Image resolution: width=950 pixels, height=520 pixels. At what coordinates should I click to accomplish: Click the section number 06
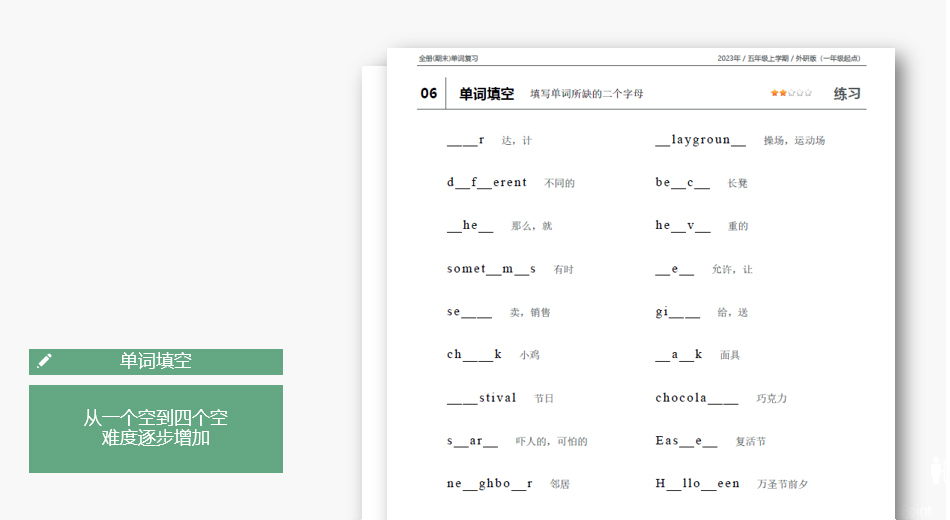pyautogui.click(x=429, y=94)
